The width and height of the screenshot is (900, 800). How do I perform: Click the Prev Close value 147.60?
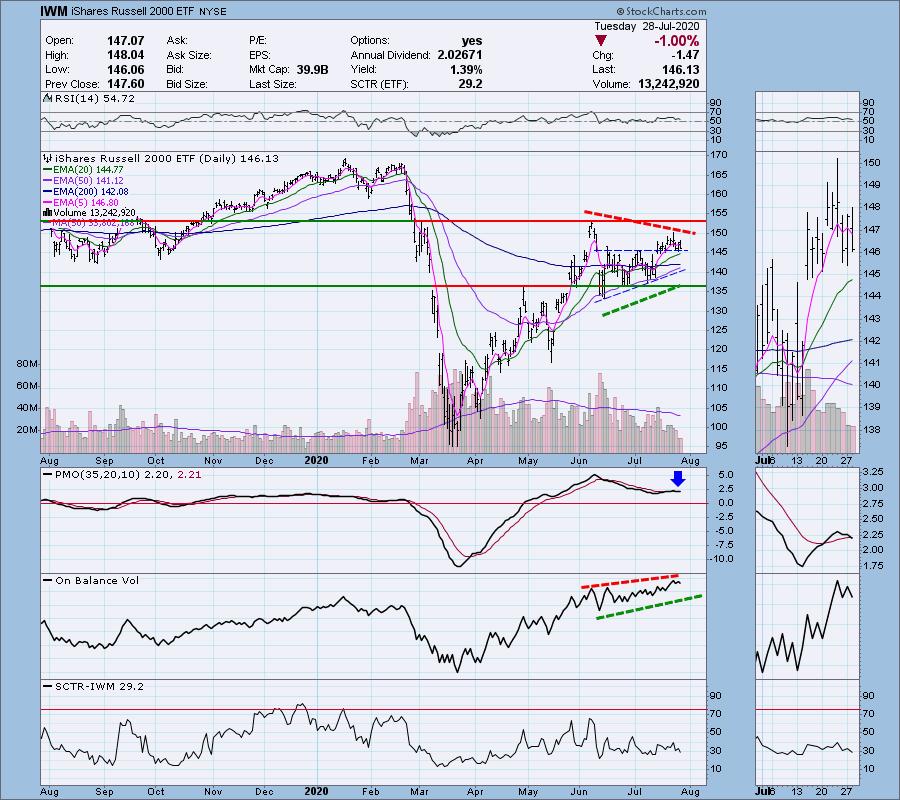pos(126,84)
